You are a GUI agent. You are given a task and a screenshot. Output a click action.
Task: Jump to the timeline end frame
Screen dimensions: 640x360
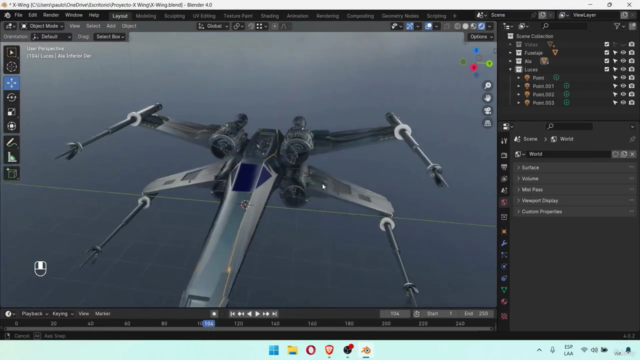(x=275, y=314)
